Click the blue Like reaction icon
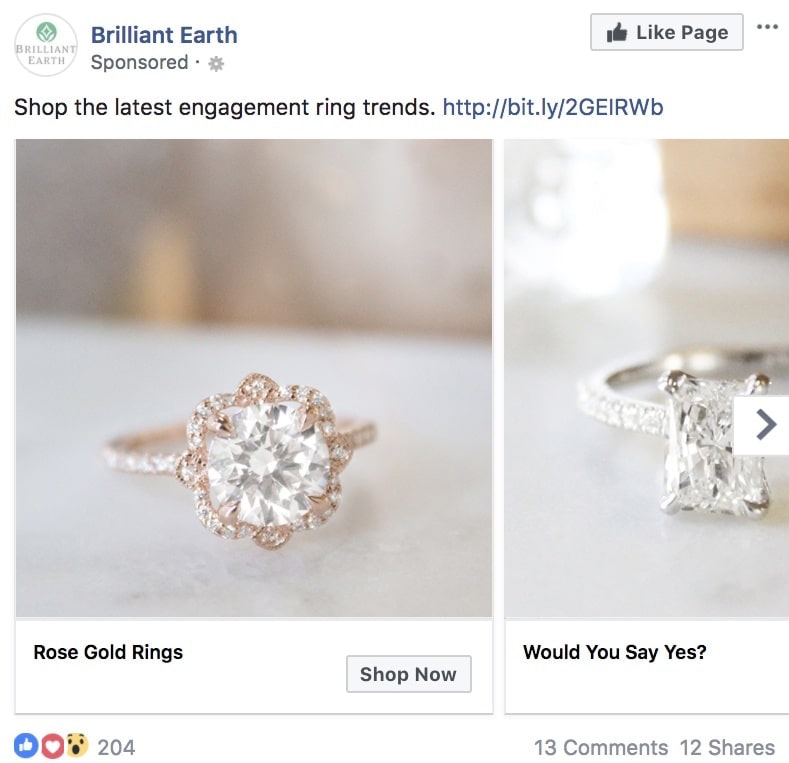 (26, 746)
